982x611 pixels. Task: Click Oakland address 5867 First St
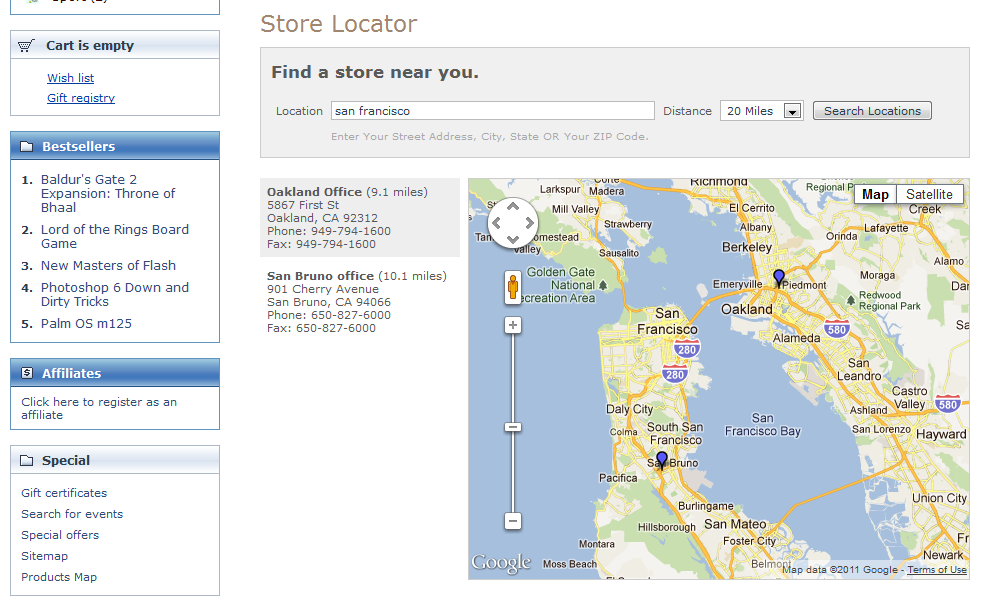303,205
